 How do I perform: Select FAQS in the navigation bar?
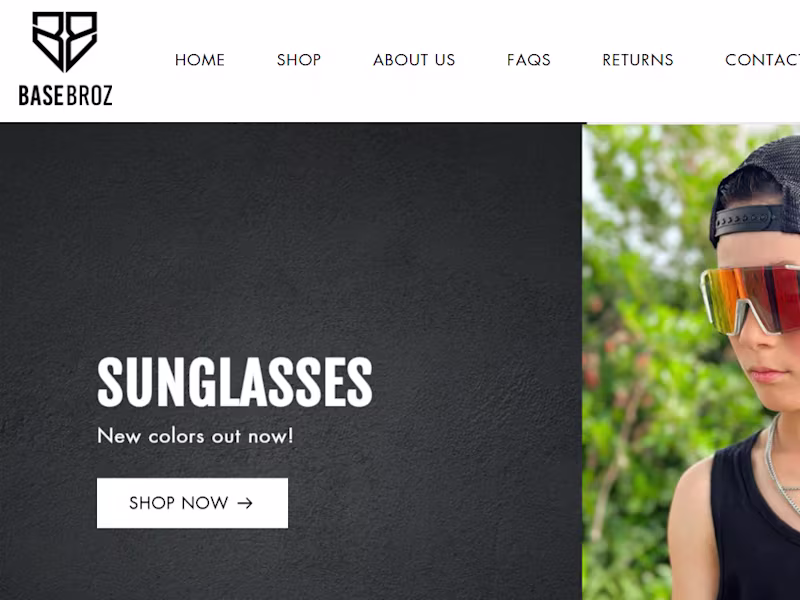pos(529,60)
